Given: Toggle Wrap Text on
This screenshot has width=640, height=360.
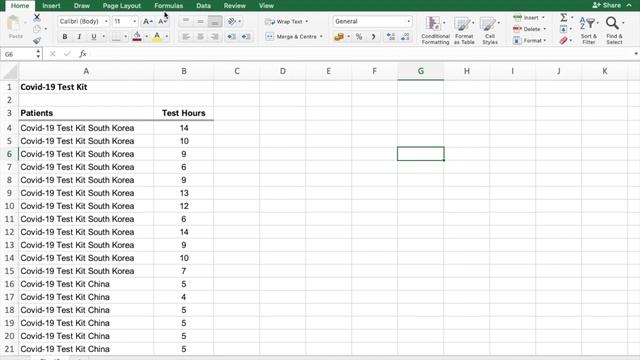Looking at the screenshot, I should pos(286,22).
